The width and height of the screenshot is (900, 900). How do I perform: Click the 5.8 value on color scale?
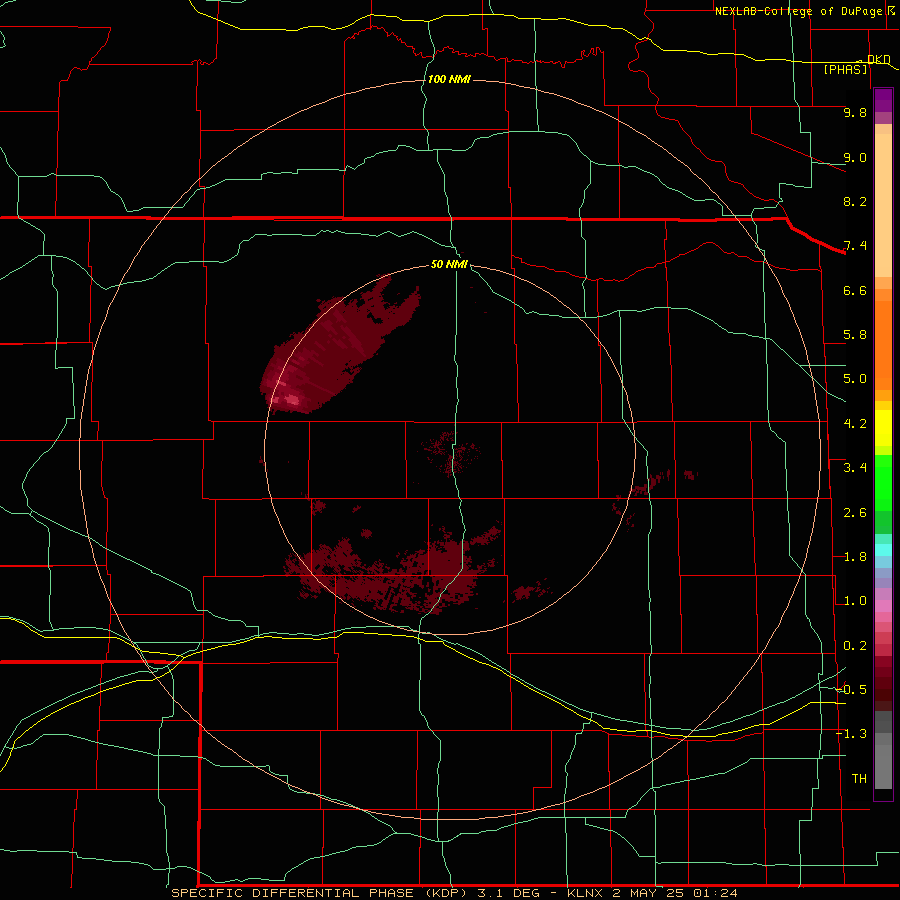click(x=855, y=335)
